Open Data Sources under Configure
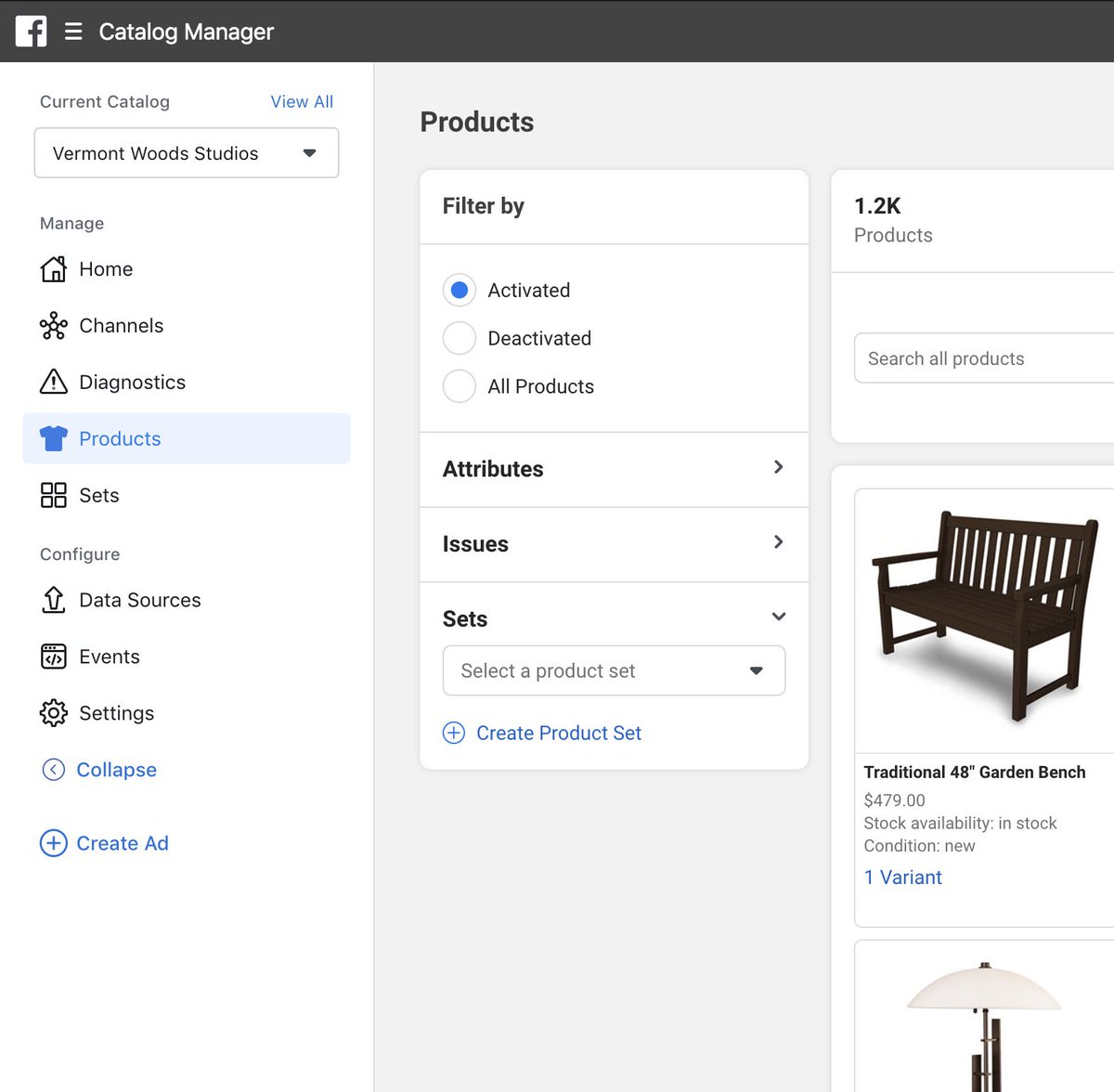This screenshot has height=1092, width=1114. click(x=187, y=600)
